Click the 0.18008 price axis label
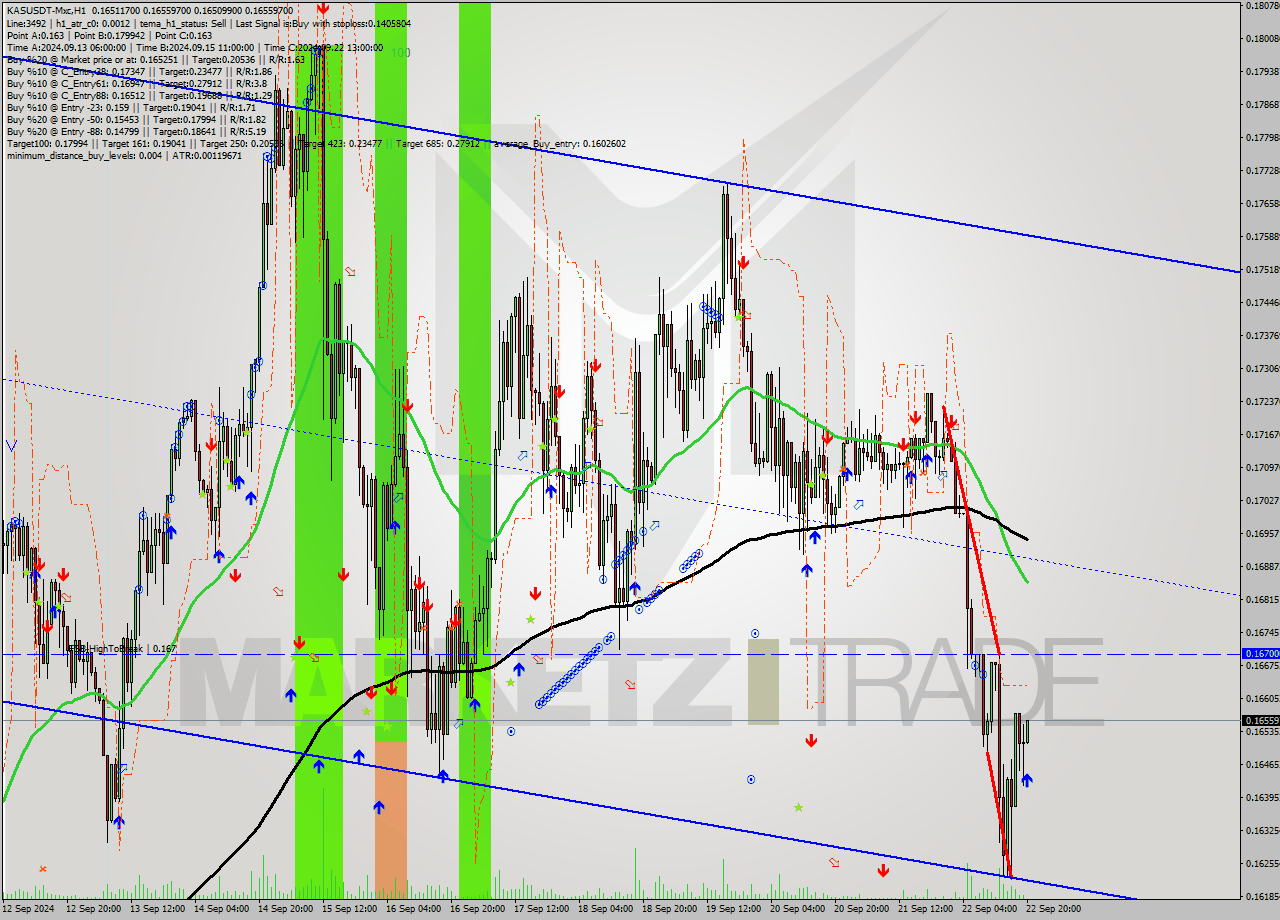This screenshot has width=1280, height=920. pos(1261,39)
